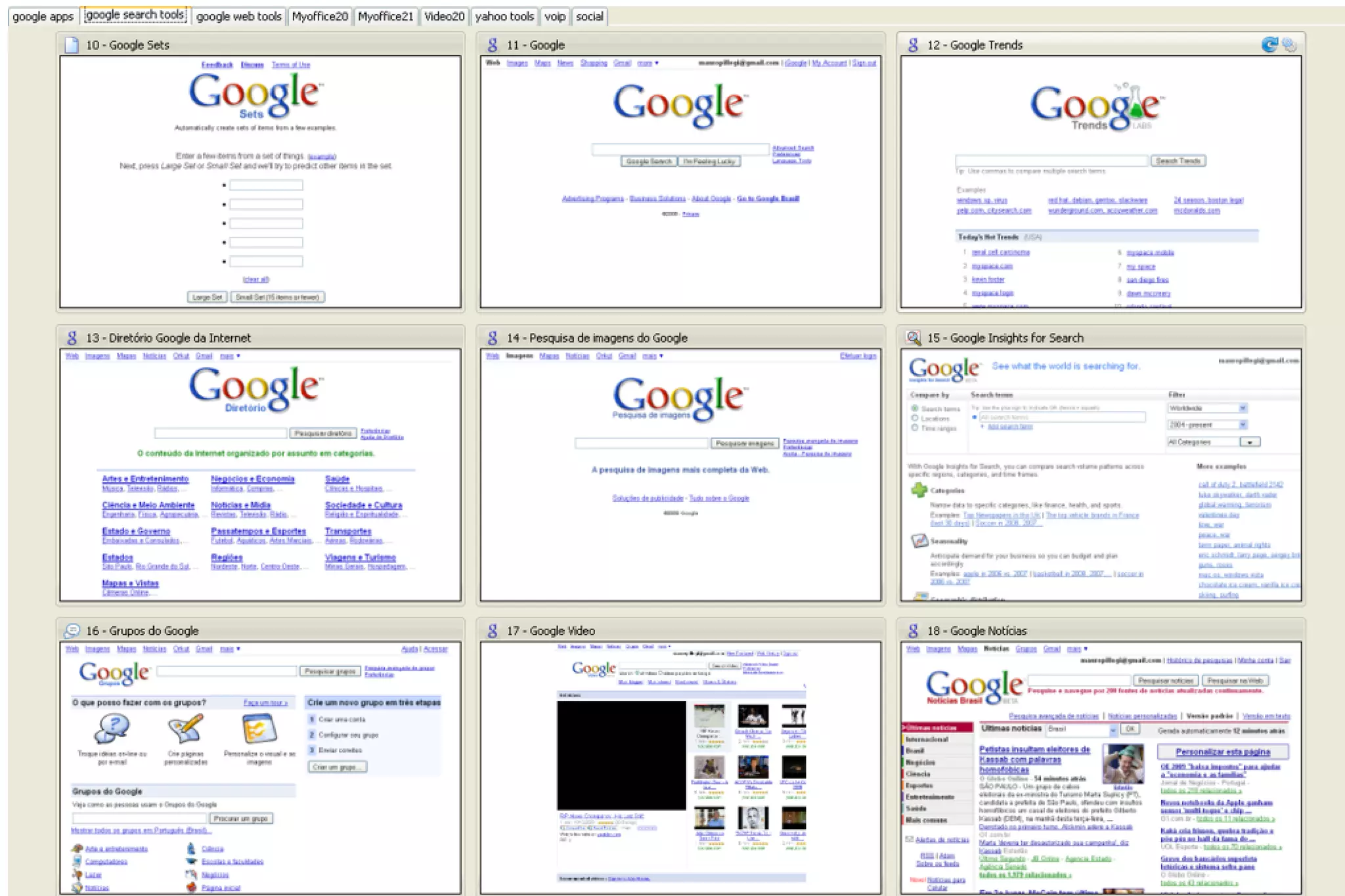
Task: Click the Artes e Entretenimento directory link
Action: point(145,479)
